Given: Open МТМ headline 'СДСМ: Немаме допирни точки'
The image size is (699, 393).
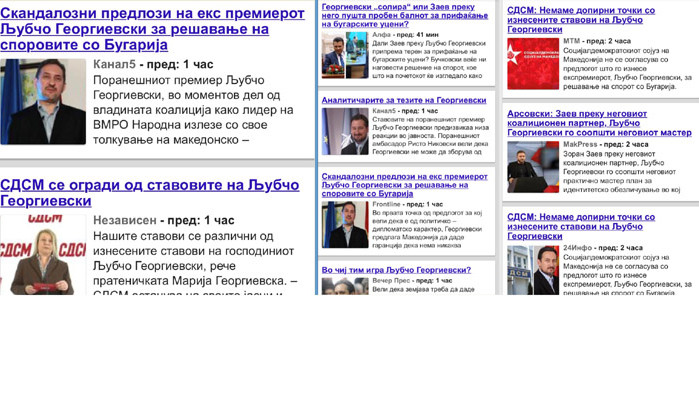Looking at the screenshot, I should pyautogui.click(x=581, y=20).
